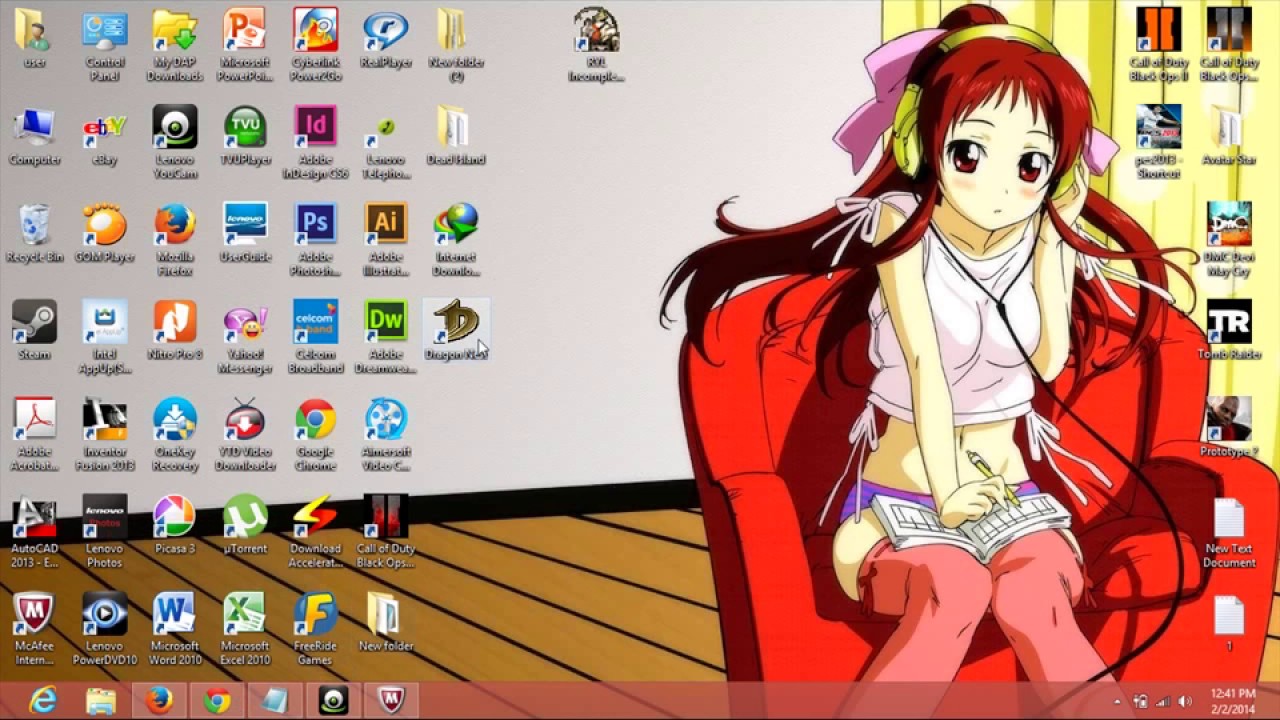Select the Lenovo PowerDVD10 desktop icon
The height and width of the screenshot is (720, 1280).
pyautogui.click(x=105, y=629)
